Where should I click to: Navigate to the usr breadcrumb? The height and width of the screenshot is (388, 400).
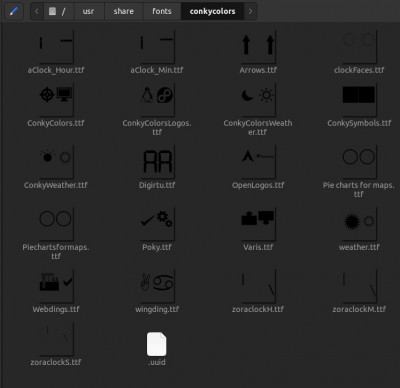coord(88,11)
